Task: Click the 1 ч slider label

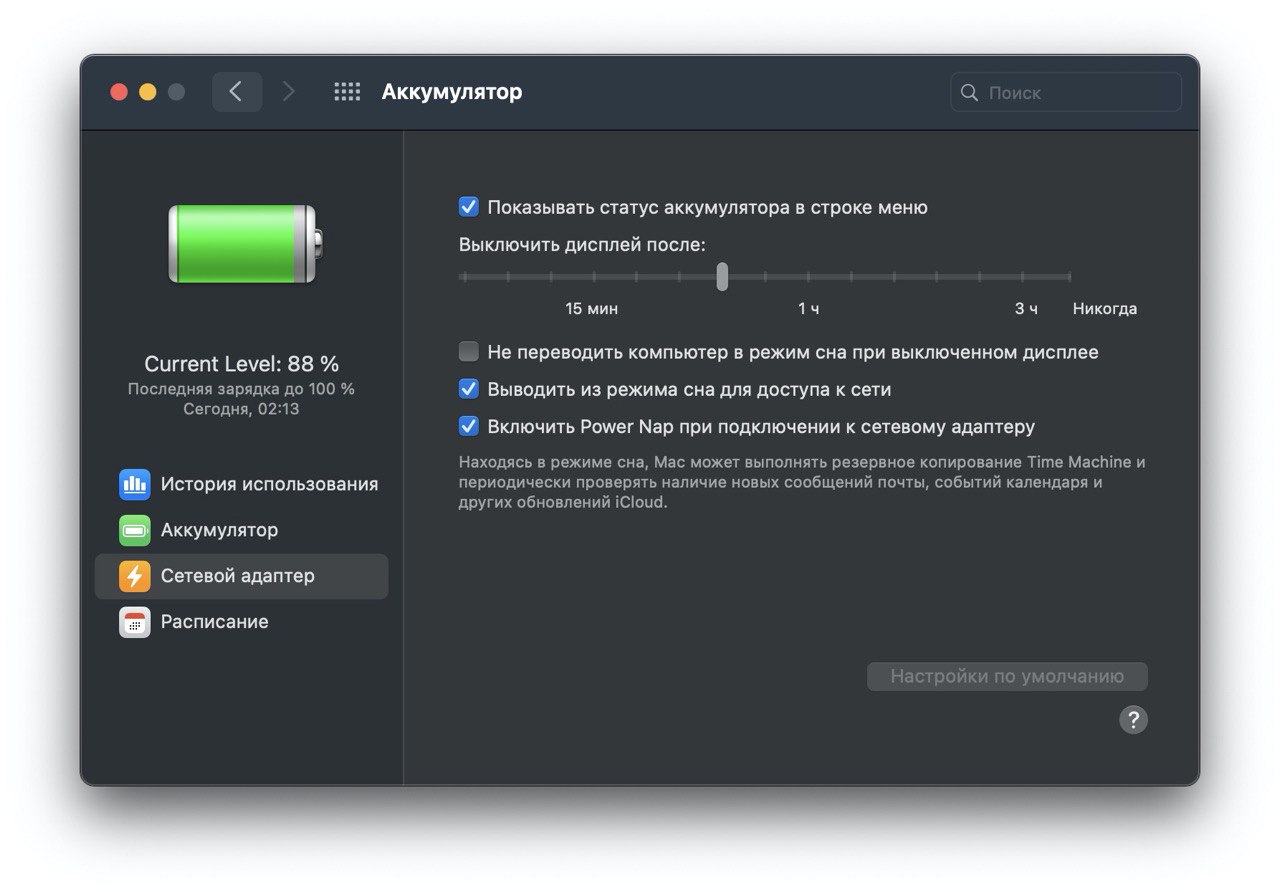Action: click(809, 309)
